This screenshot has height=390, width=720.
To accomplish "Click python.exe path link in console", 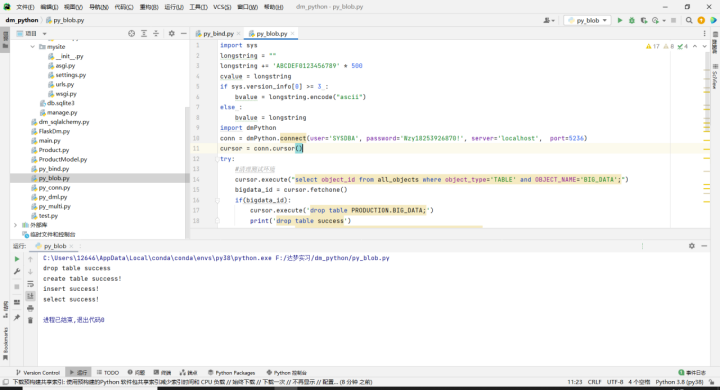I will coord(158,258).
